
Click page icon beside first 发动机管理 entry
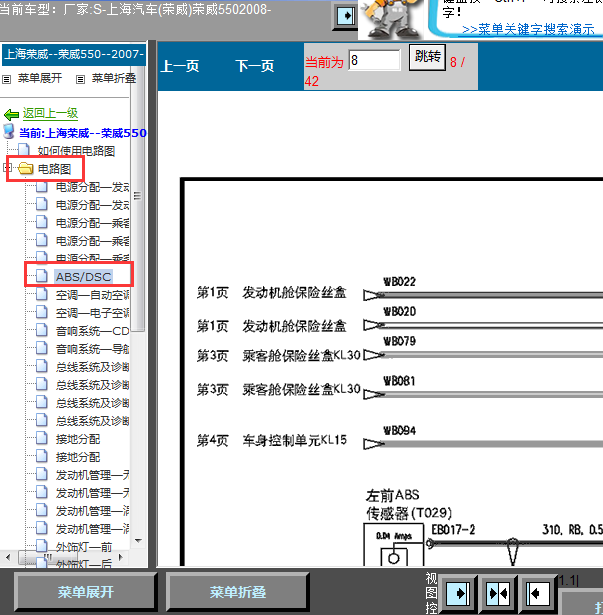pos(42,474)
